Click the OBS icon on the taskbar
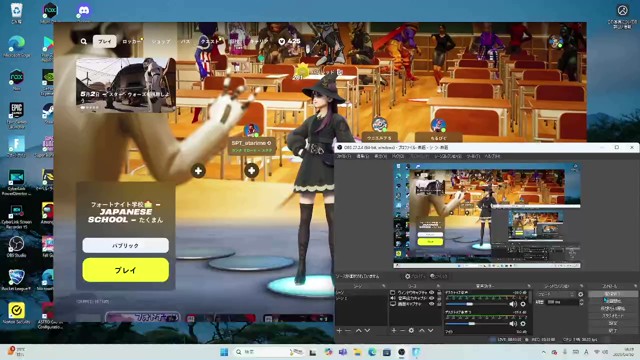This screenshot has width=640, height=360. pyautogui.click(x=402, y=352)
